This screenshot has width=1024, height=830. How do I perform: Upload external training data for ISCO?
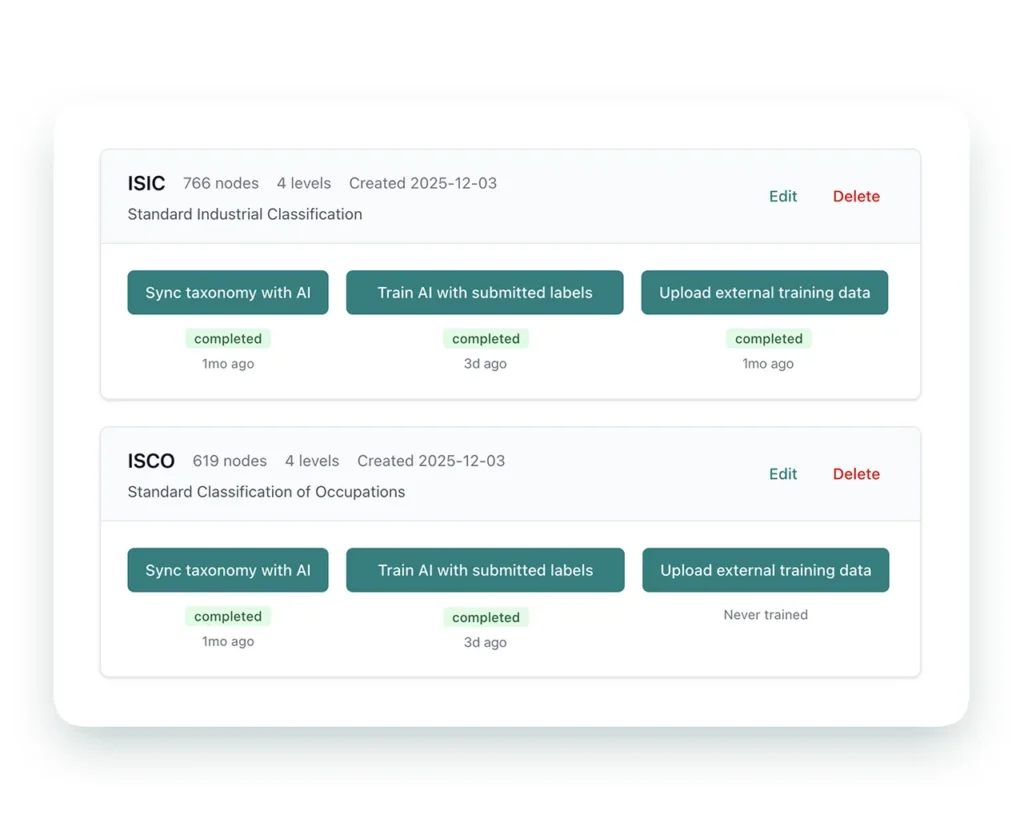[765, 570]
